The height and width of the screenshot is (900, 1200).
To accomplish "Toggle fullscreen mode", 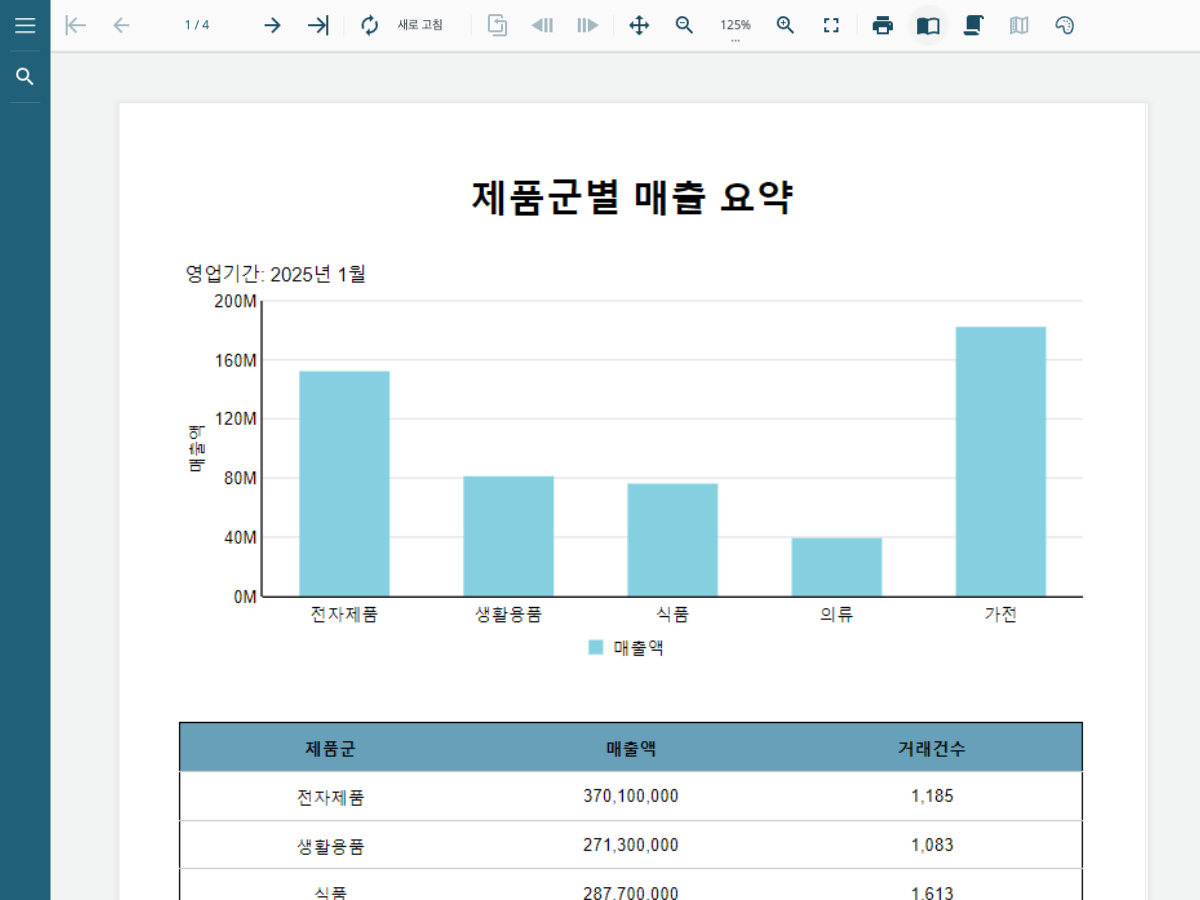I will pos(831,25).
